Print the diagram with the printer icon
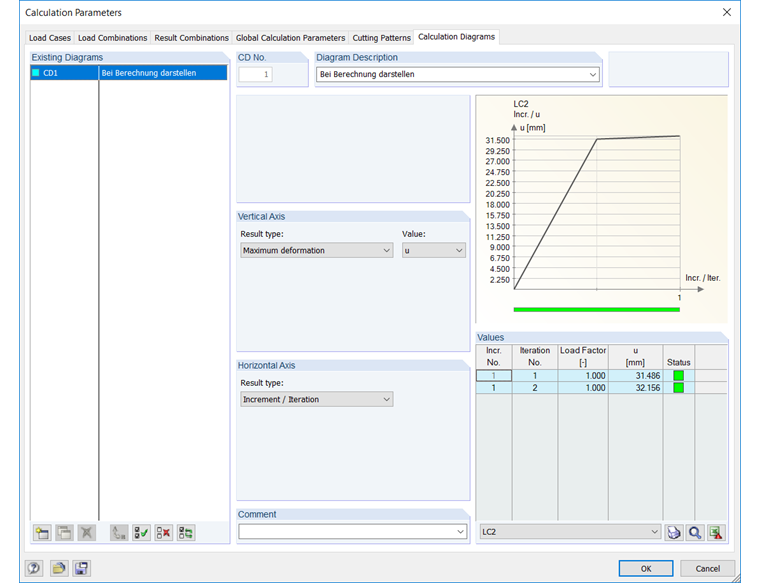 point(674,533)
